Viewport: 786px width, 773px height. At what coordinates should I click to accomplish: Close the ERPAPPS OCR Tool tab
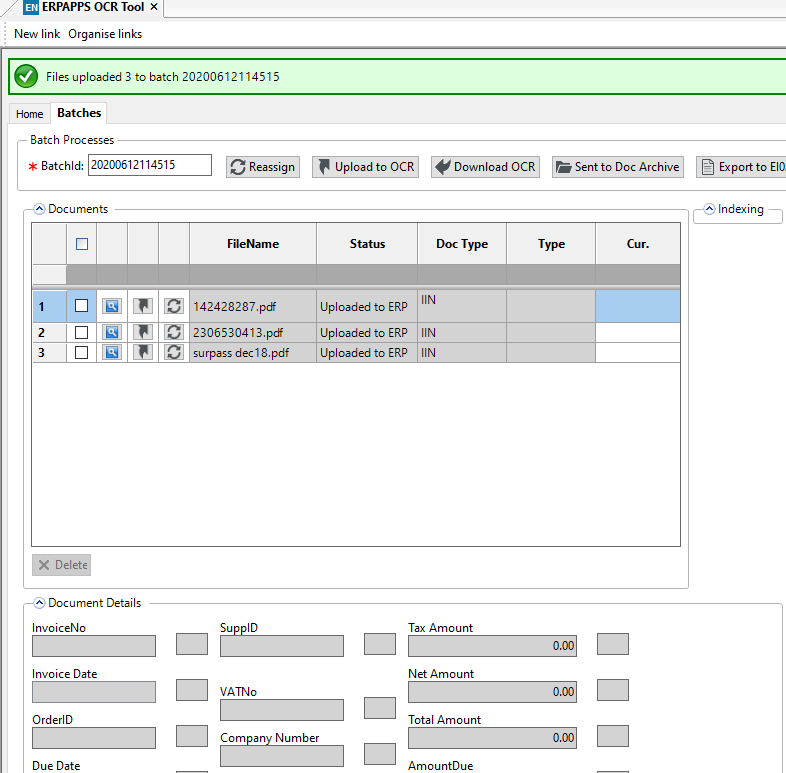click(154, 7)
